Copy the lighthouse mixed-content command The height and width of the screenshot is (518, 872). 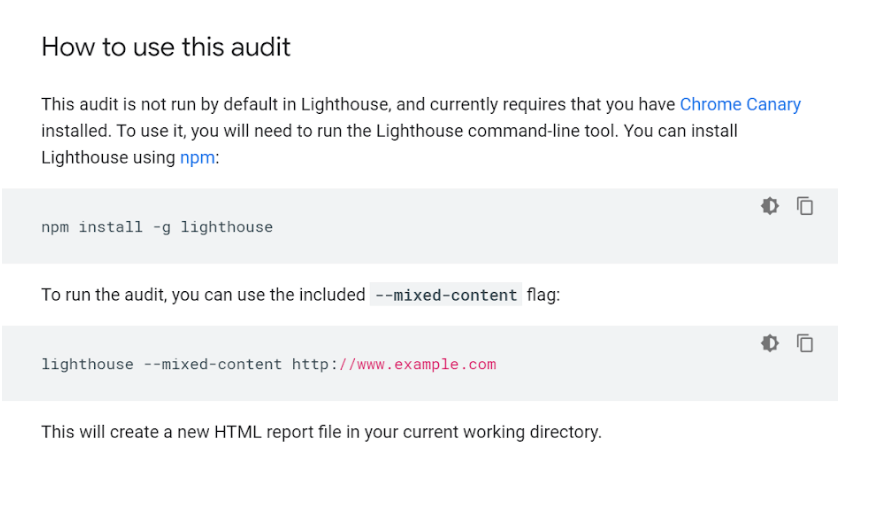point(805,343)
